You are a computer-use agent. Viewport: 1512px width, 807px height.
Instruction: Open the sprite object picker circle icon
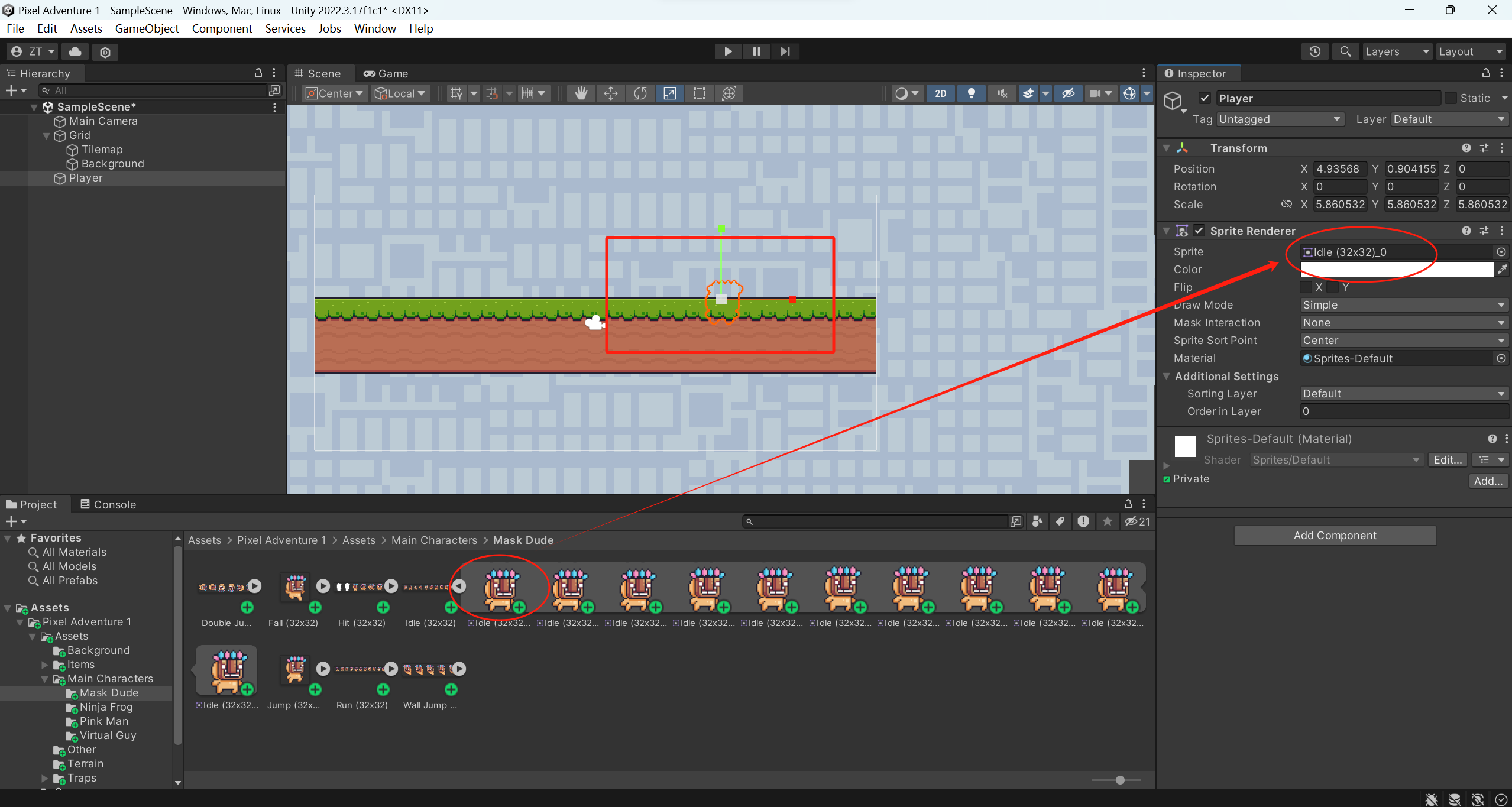click(x=1501, y=251)
